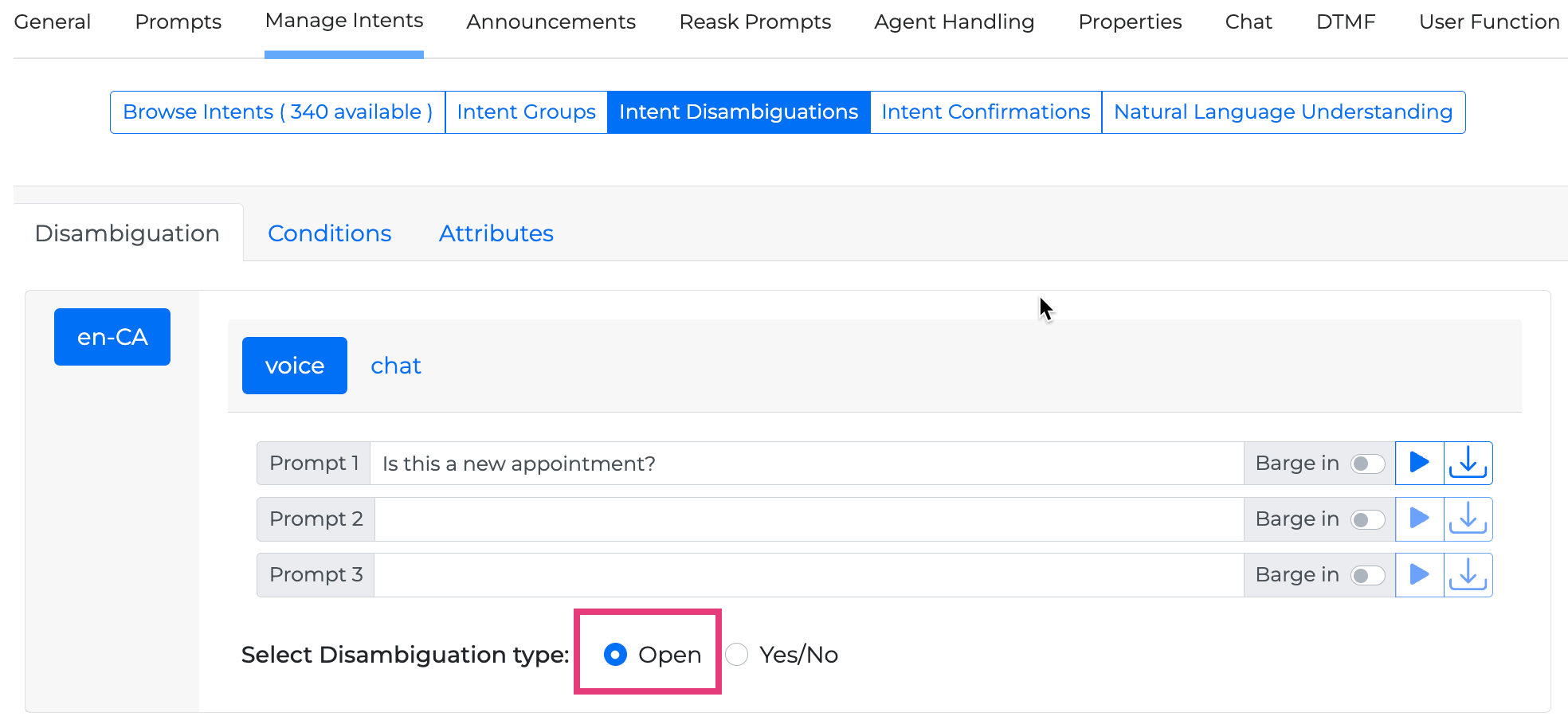Click the Prompt 2 text field
The image size is (1568, 728).
(x=808, y=519)
